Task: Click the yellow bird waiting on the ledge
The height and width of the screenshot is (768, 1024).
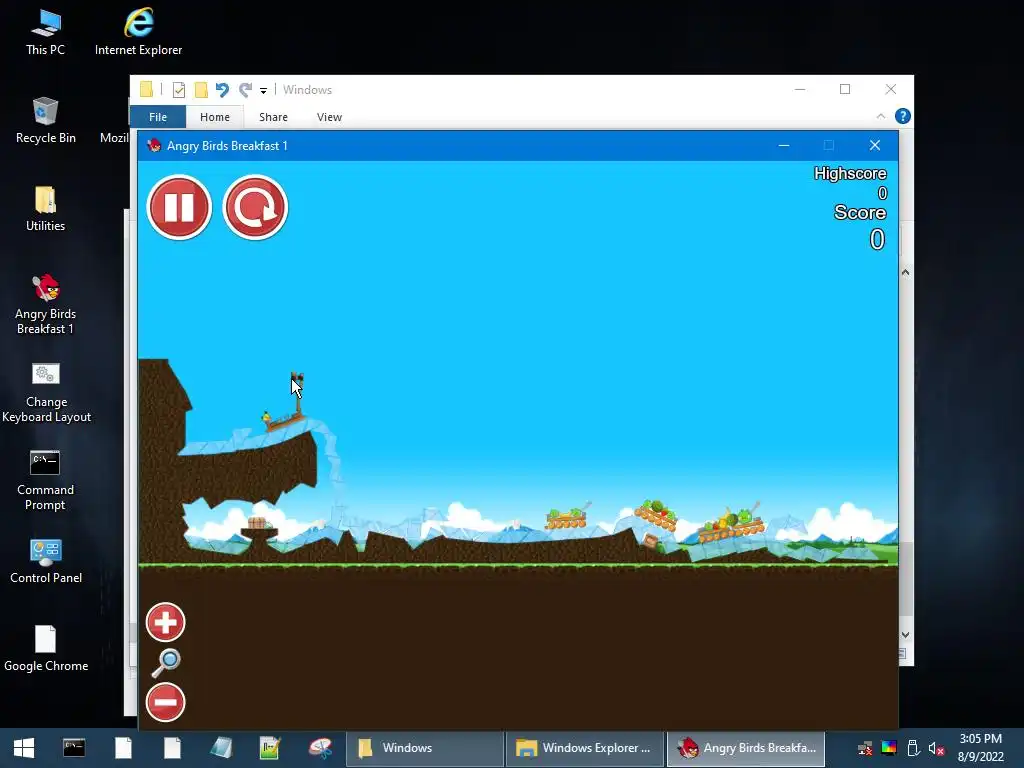Action: 266,417
